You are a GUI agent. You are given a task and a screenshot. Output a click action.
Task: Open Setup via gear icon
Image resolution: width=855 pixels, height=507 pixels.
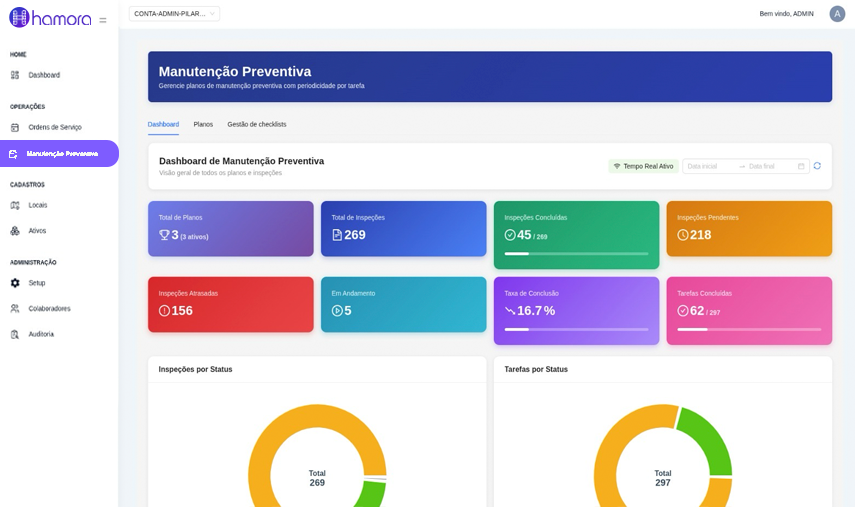15,283
